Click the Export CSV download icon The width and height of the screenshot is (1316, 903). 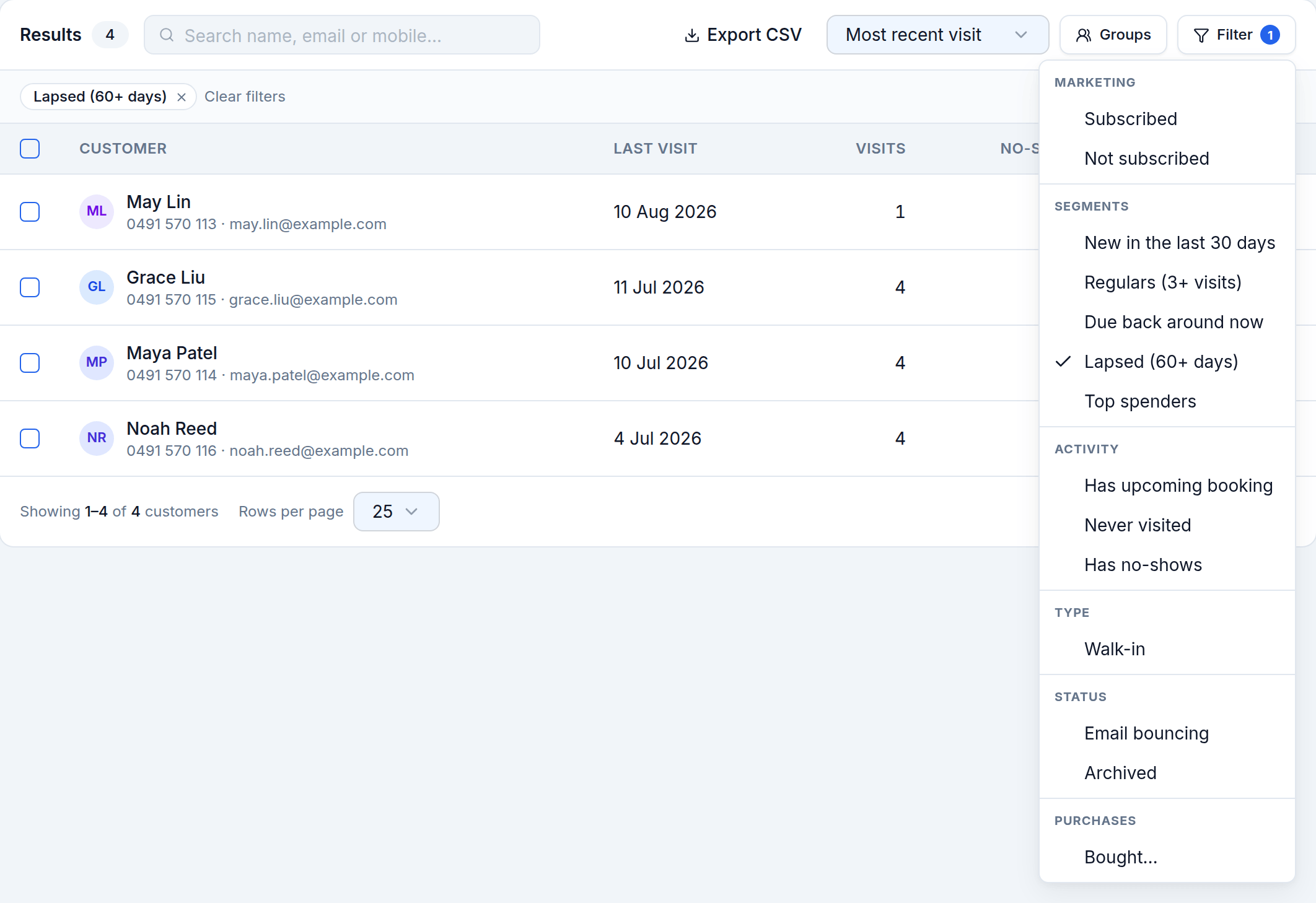pos(692,35)
